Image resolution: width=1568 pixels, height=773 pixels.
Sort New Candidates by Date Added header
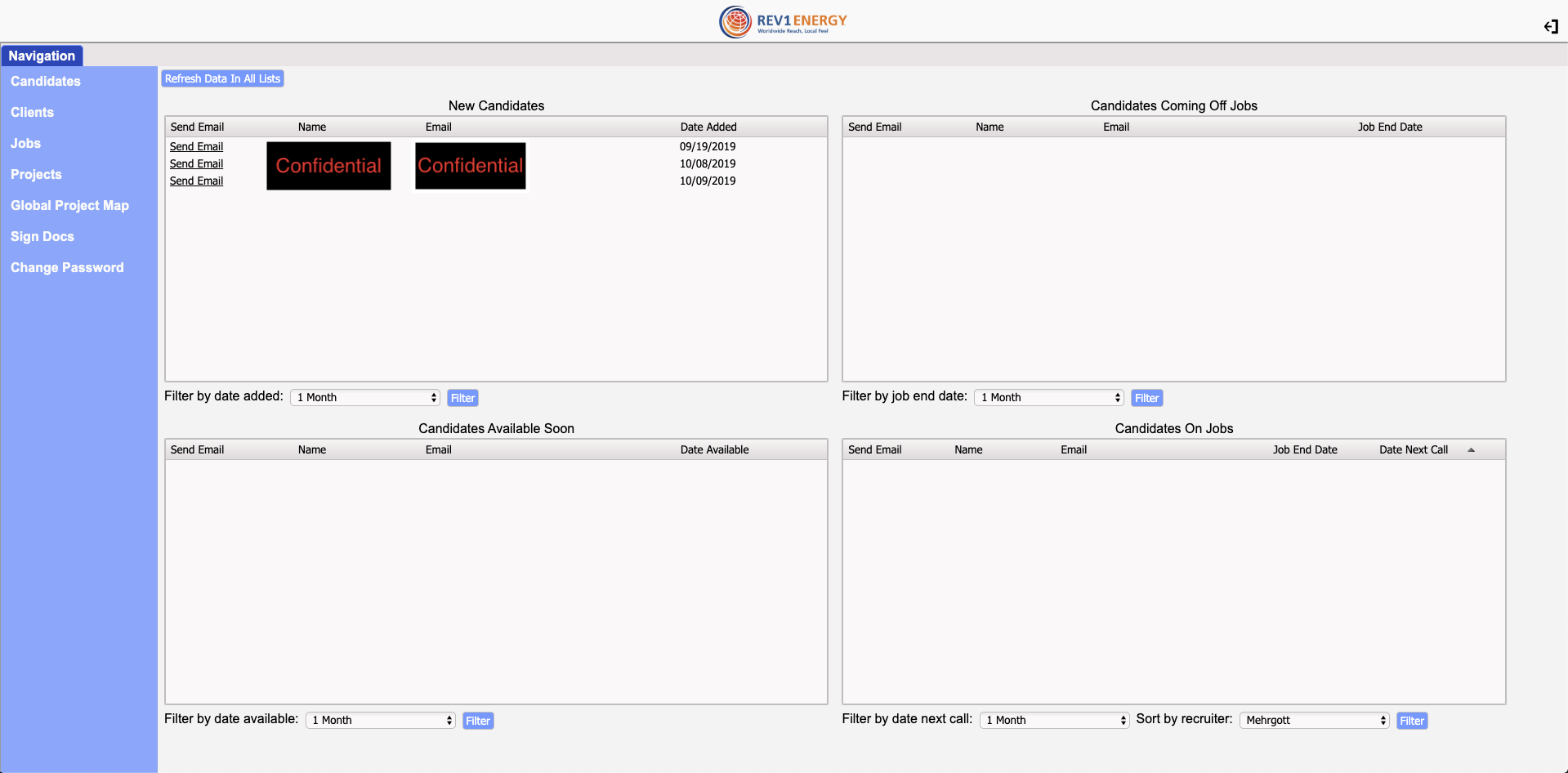(x=708, y=127)
